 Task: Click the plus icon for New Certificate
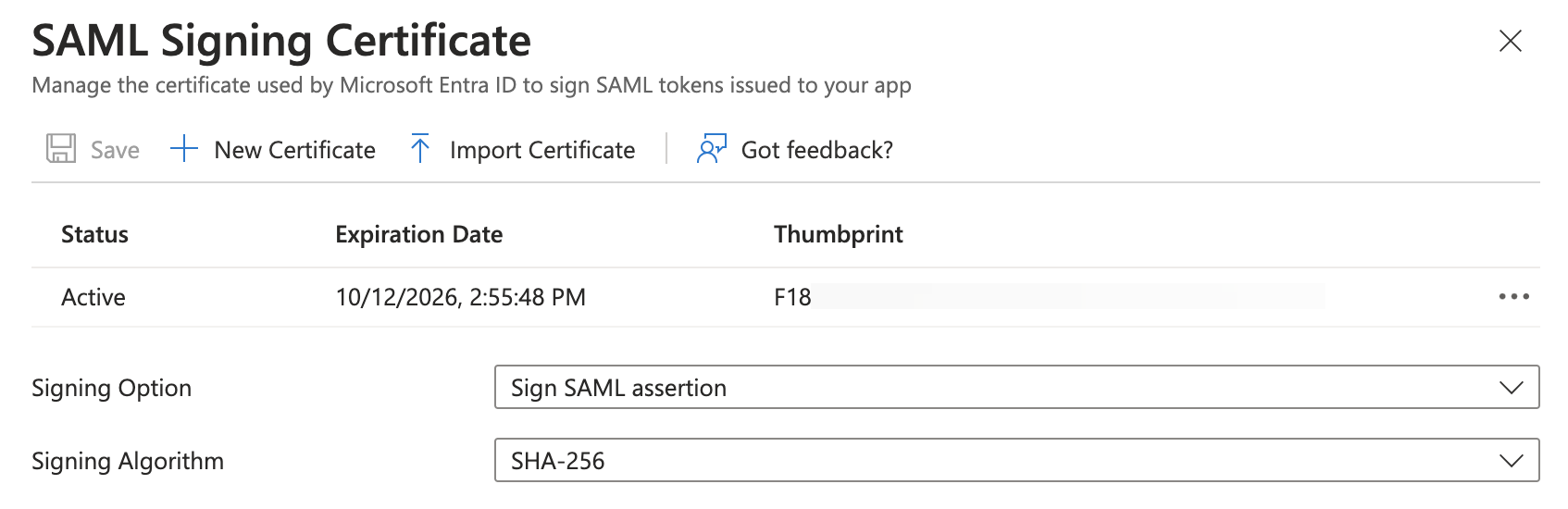(x=184, y=149)
